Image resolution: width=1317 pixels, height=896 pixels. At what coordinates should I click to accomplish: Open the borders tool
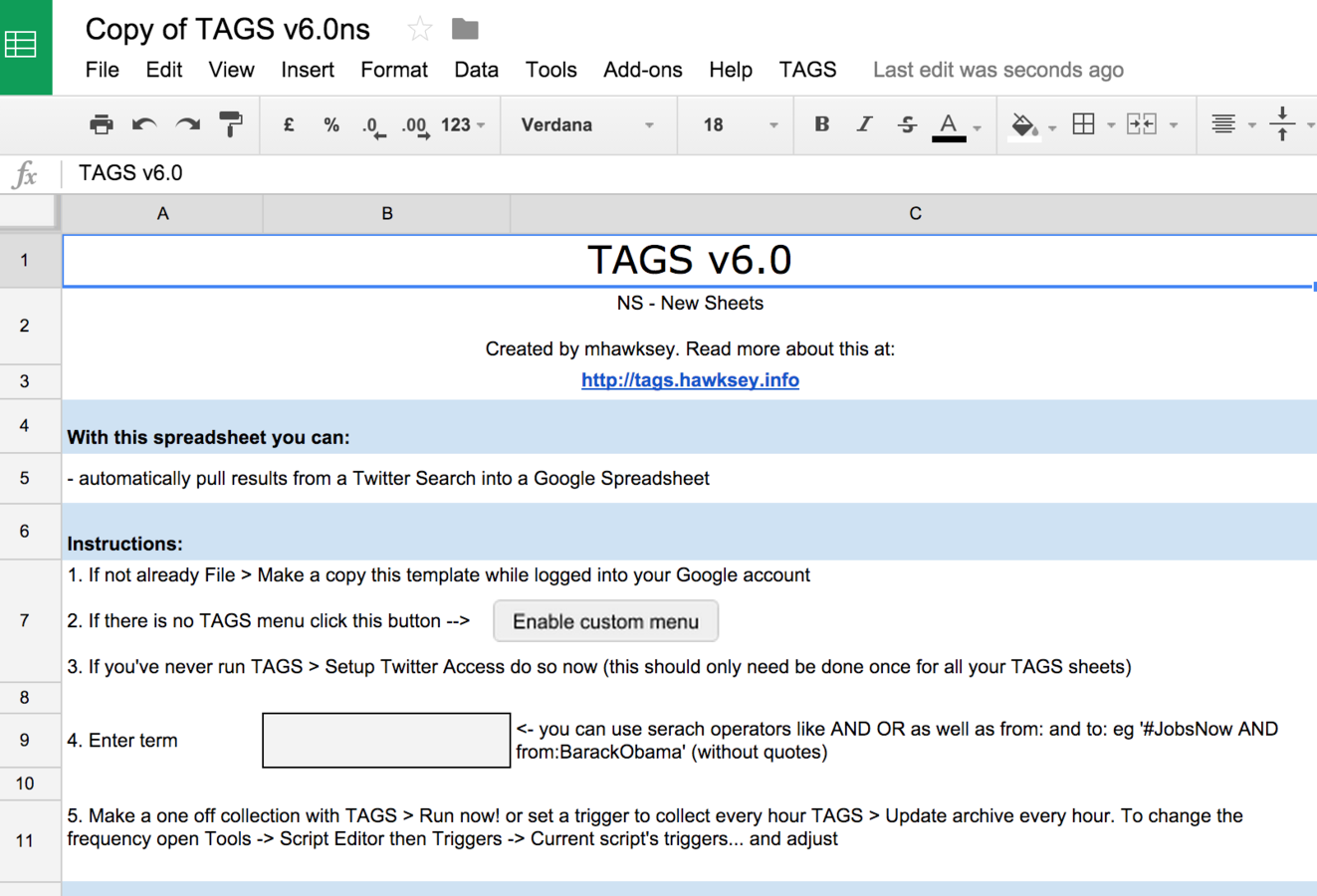(x=1083, y=124)
